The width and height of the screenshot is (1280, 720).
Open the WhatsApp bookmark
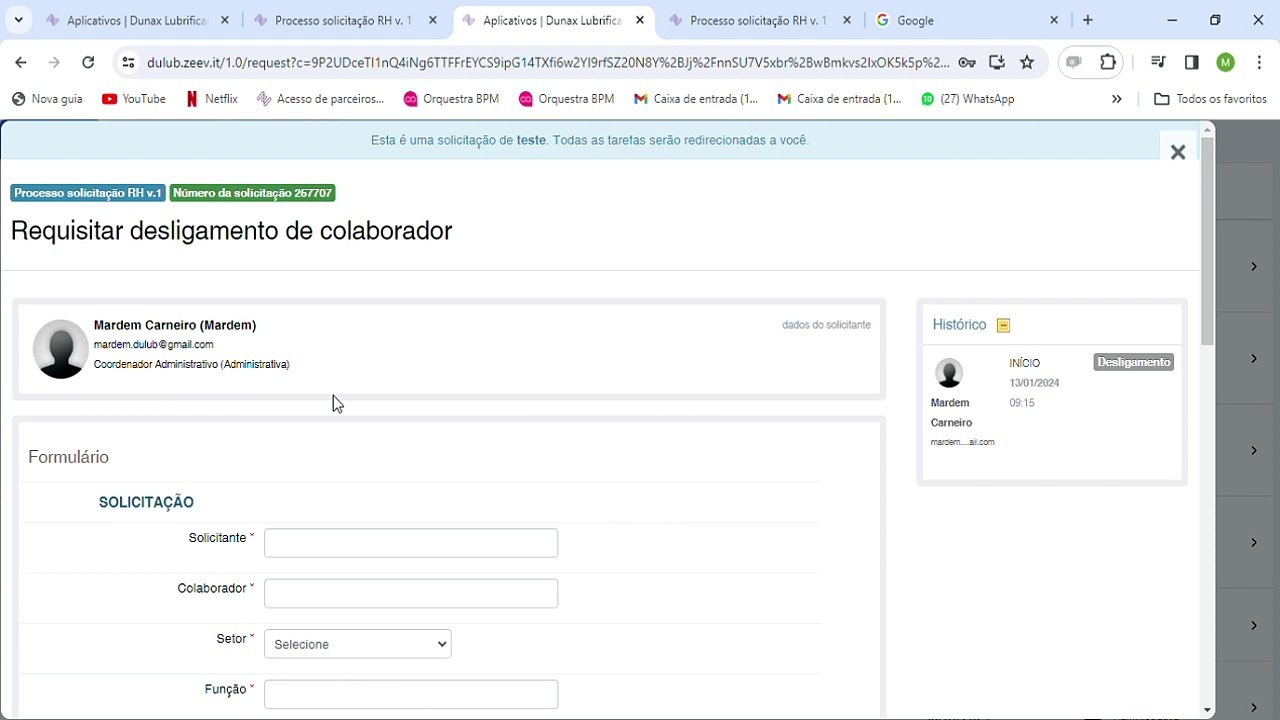[967, 99]
